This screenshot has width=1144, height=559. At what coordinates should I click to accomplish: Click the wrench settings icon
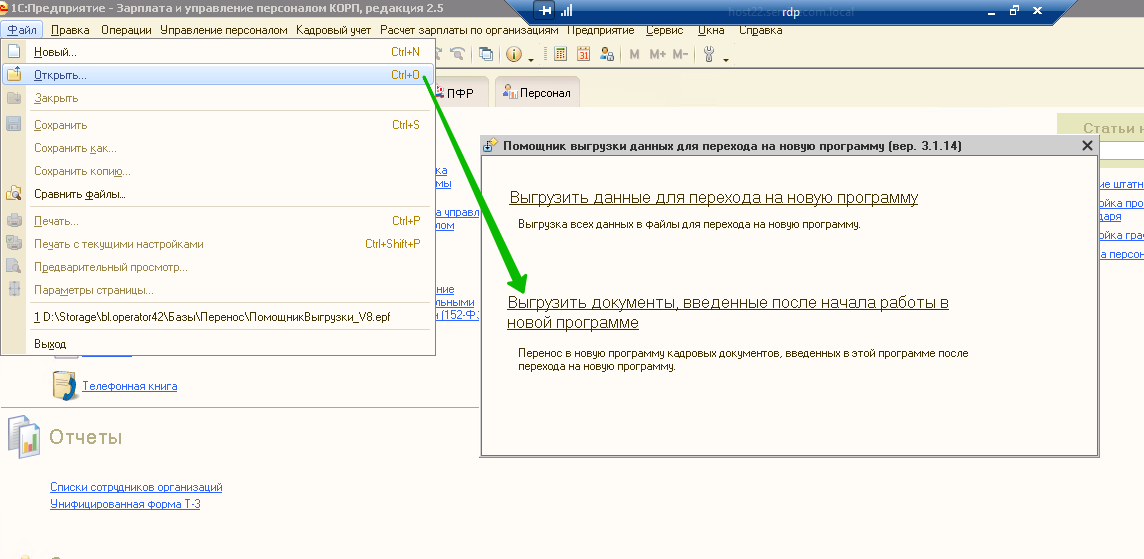[708, 54]
